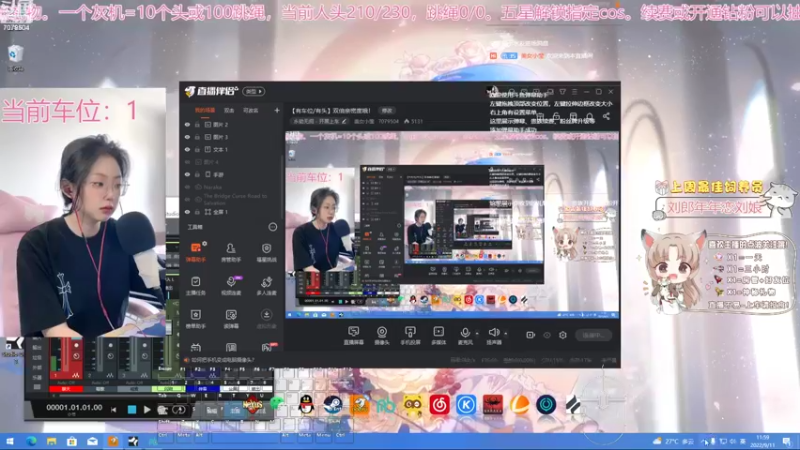
Task: Open the 房管助手 tool
Action: click(x=231, y=252)
